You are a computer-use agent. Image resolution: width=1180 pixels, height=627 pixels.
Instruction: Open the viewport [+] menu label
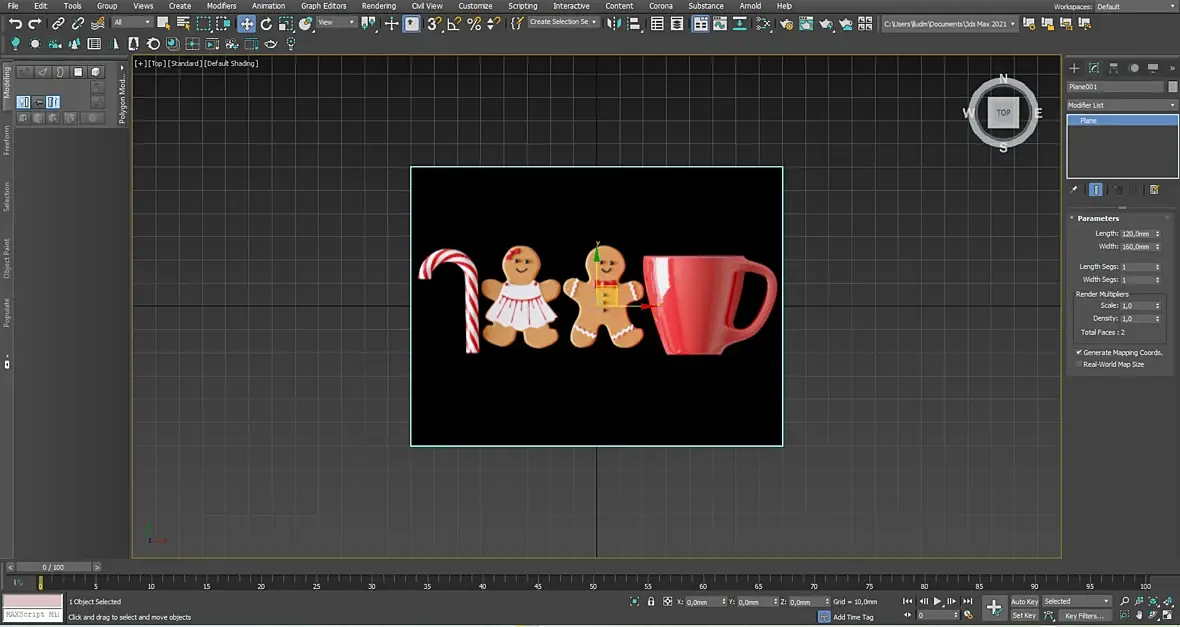140,63
